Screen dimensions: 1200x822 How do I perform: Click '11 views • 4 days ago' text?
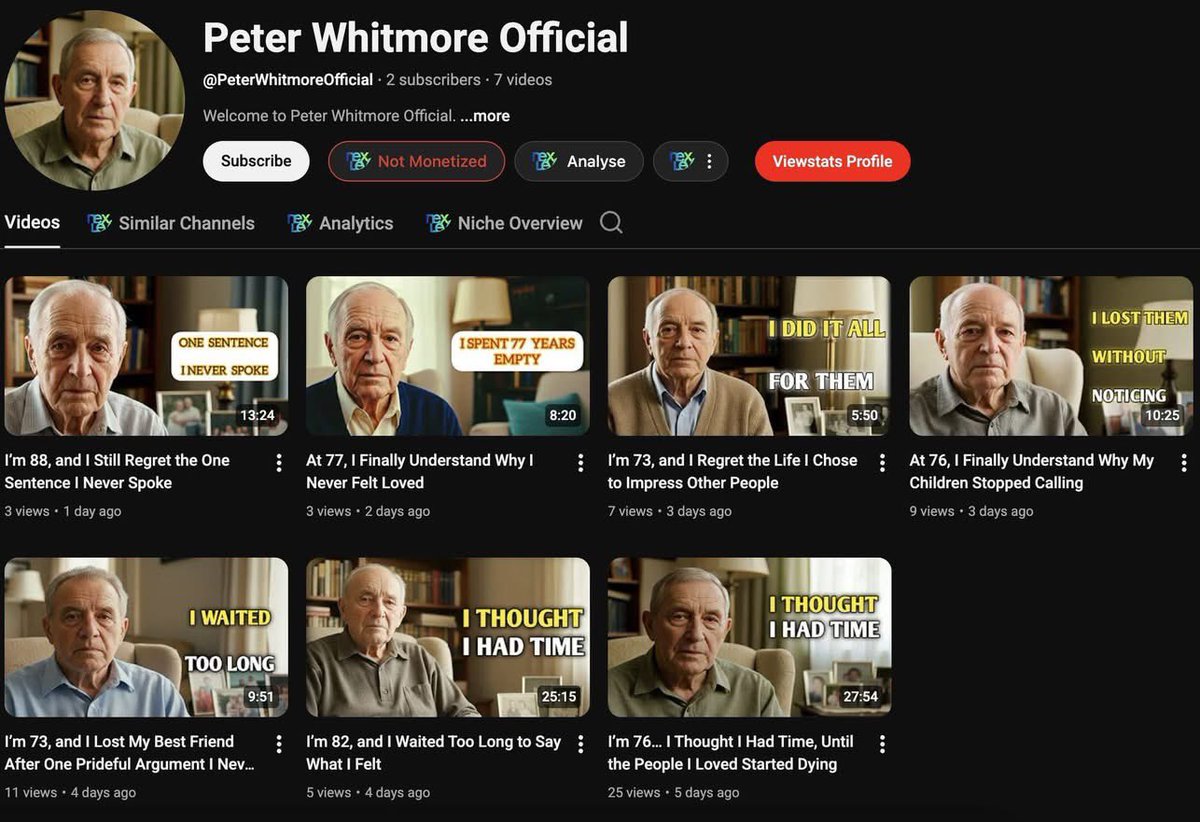tap(70, 792)
